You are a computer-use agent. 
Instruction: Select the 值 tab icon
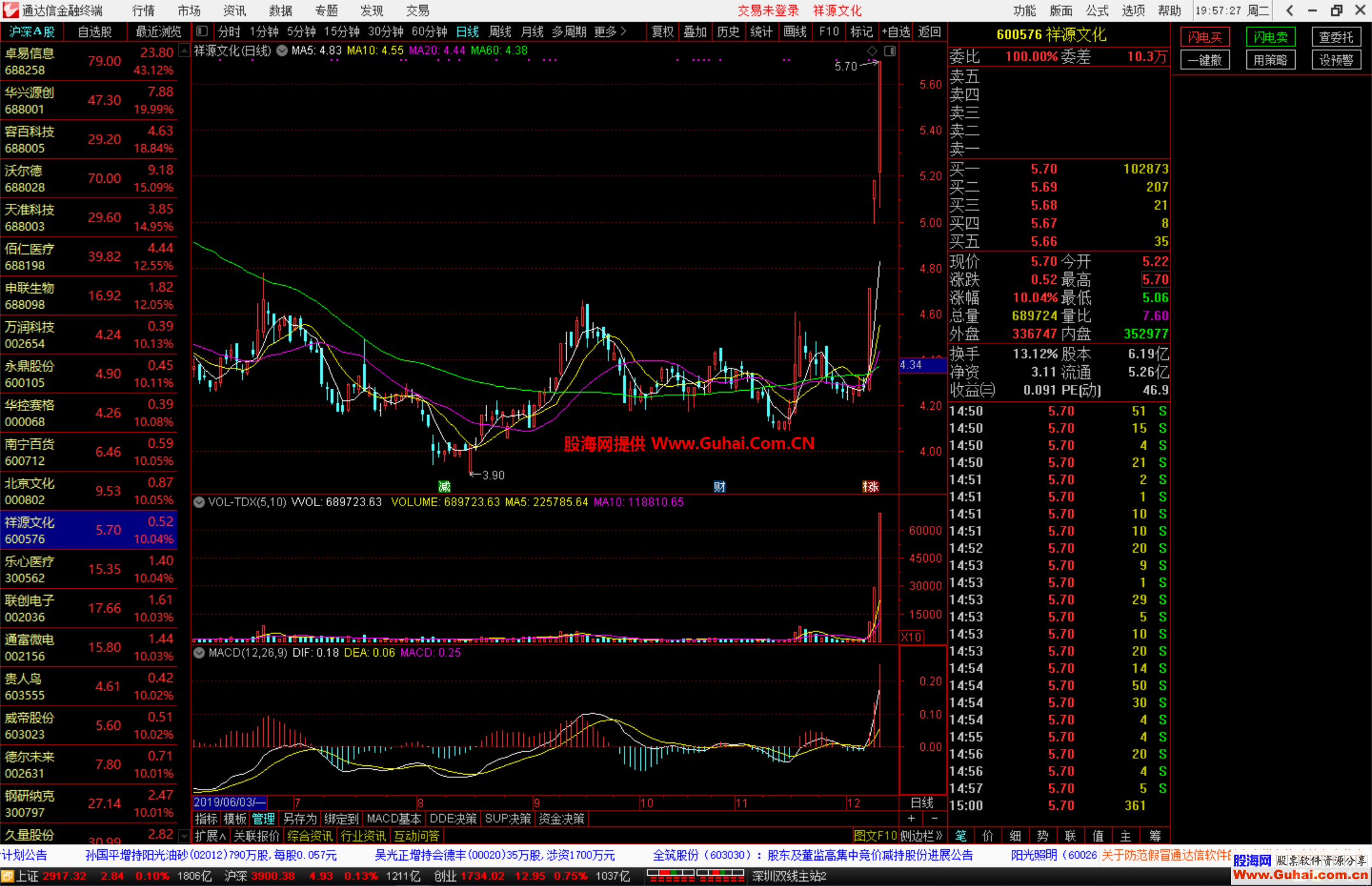pos(1098,836)
